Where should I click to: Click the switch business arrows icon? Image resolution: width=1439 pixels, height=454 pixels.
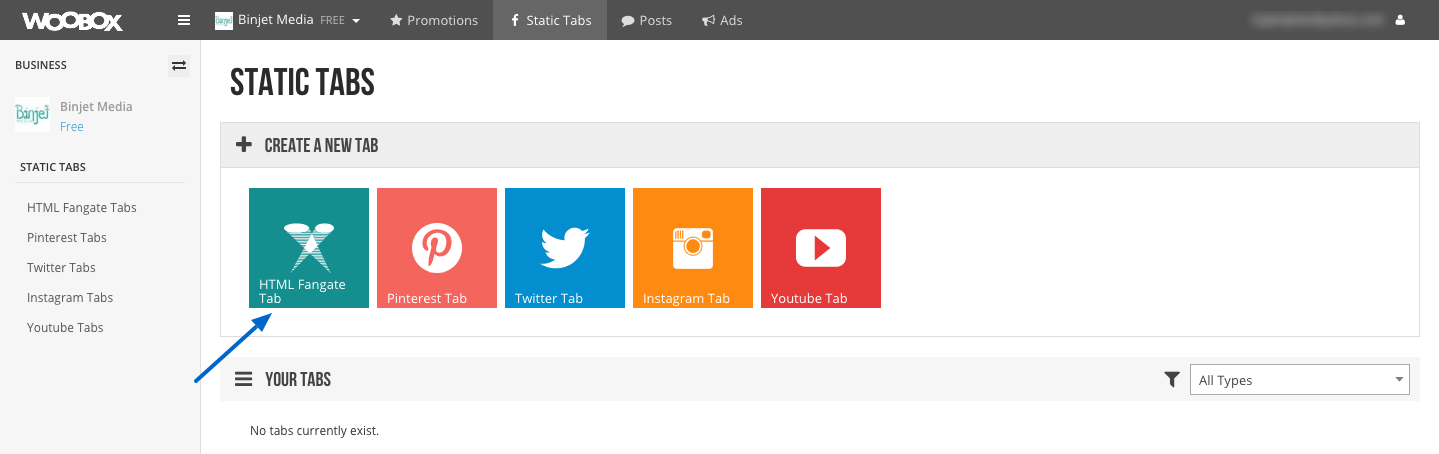pos(179,65)
